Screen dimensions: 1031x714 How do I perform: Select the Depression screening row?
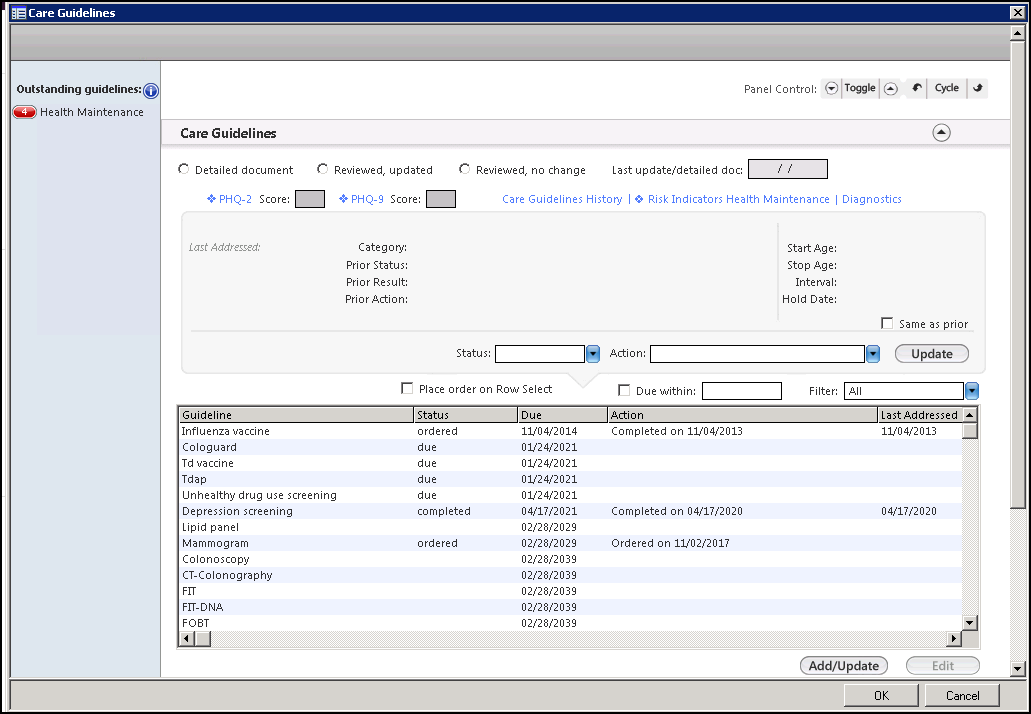coord(571,511)
